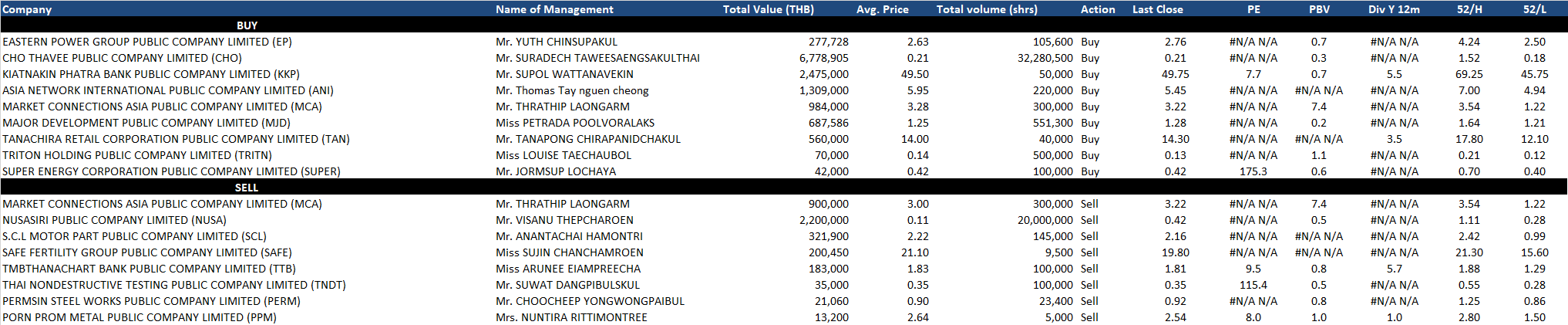The image size is (1568, 325).
Task: Select Asia Network International (ANI) cell
Action: tap(168, 90)
